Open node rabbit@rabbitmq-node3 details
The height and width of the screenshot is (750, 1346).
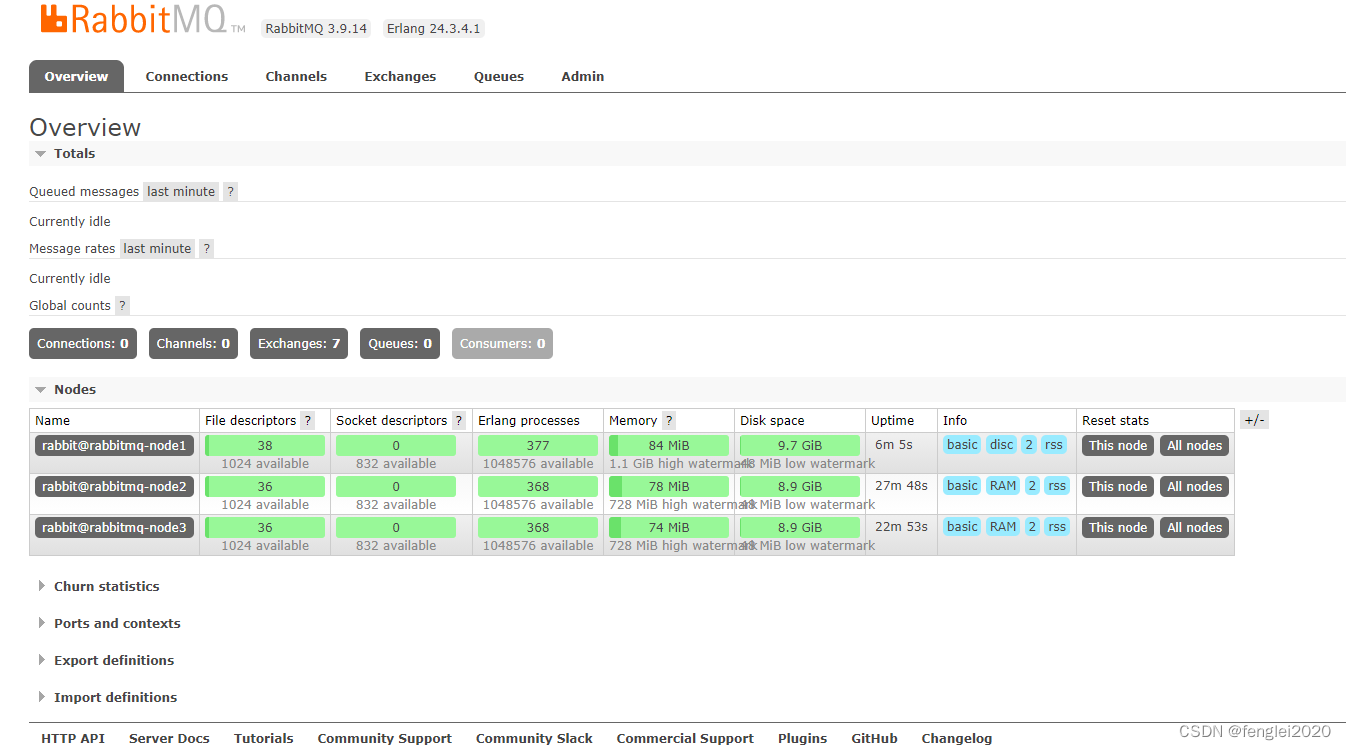114,528
